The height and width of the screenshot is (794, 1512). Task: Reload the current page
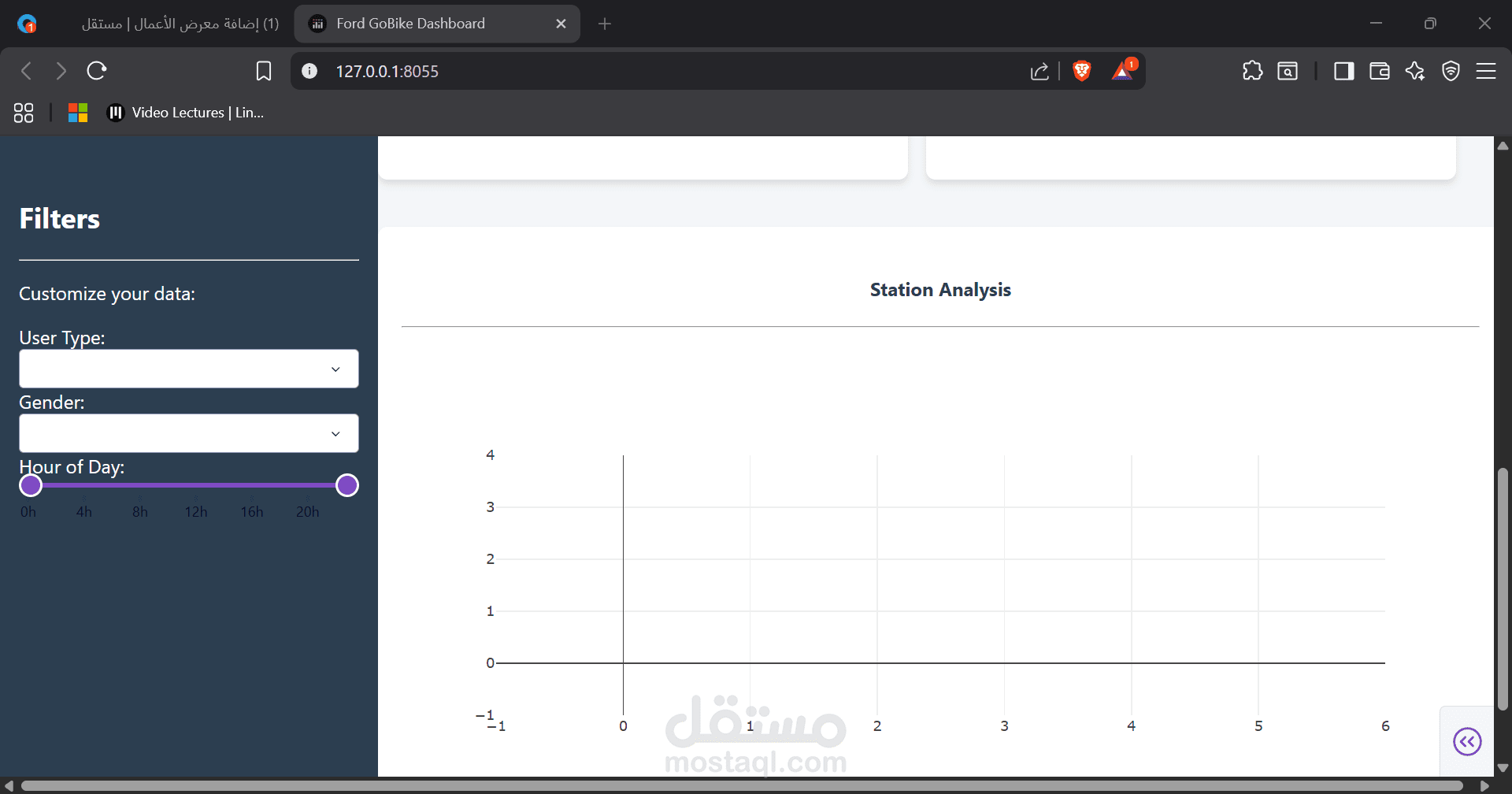click(97, 71)
